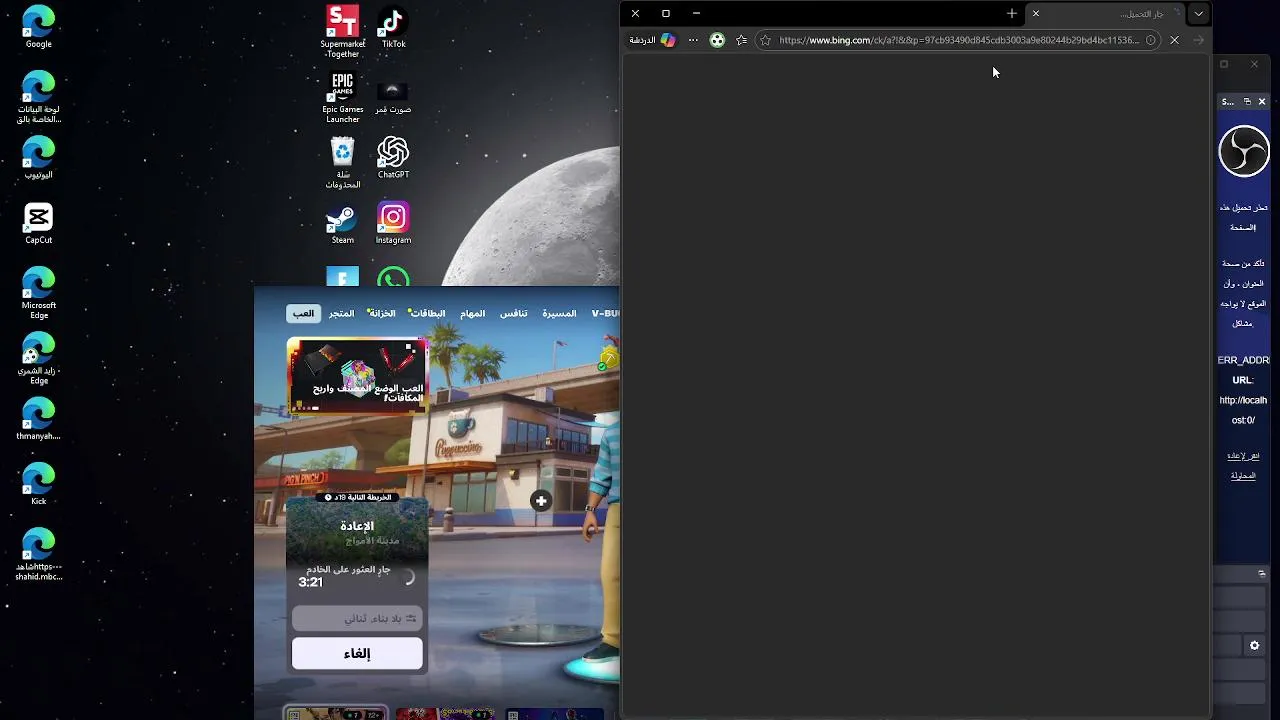Screen dimensions: 1280x720
Task: Add this page to favorites with the star icon
Action: click(x=765, y=40)
